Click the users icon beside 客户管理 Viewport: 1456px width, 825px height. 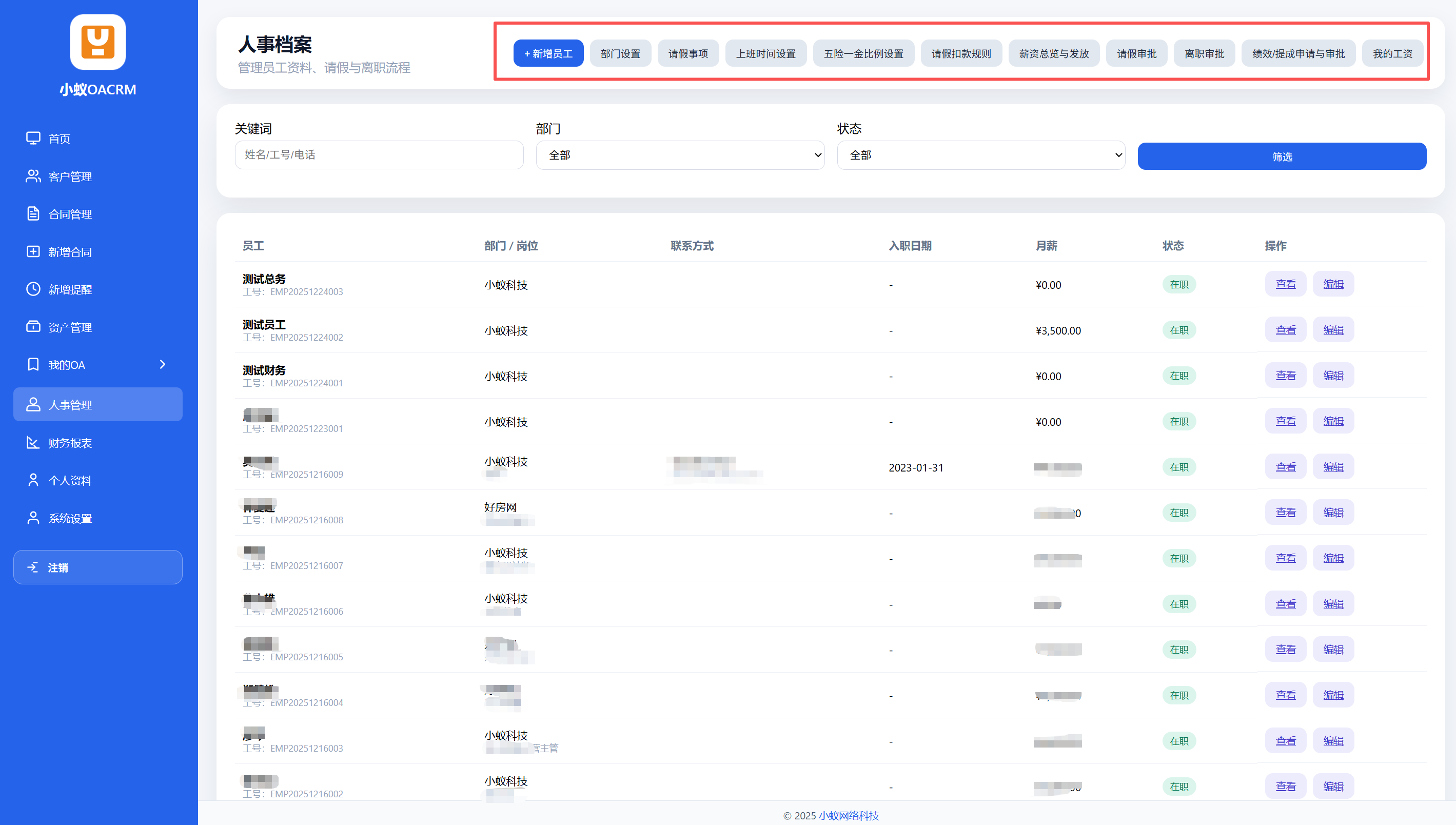pos(33,176)
